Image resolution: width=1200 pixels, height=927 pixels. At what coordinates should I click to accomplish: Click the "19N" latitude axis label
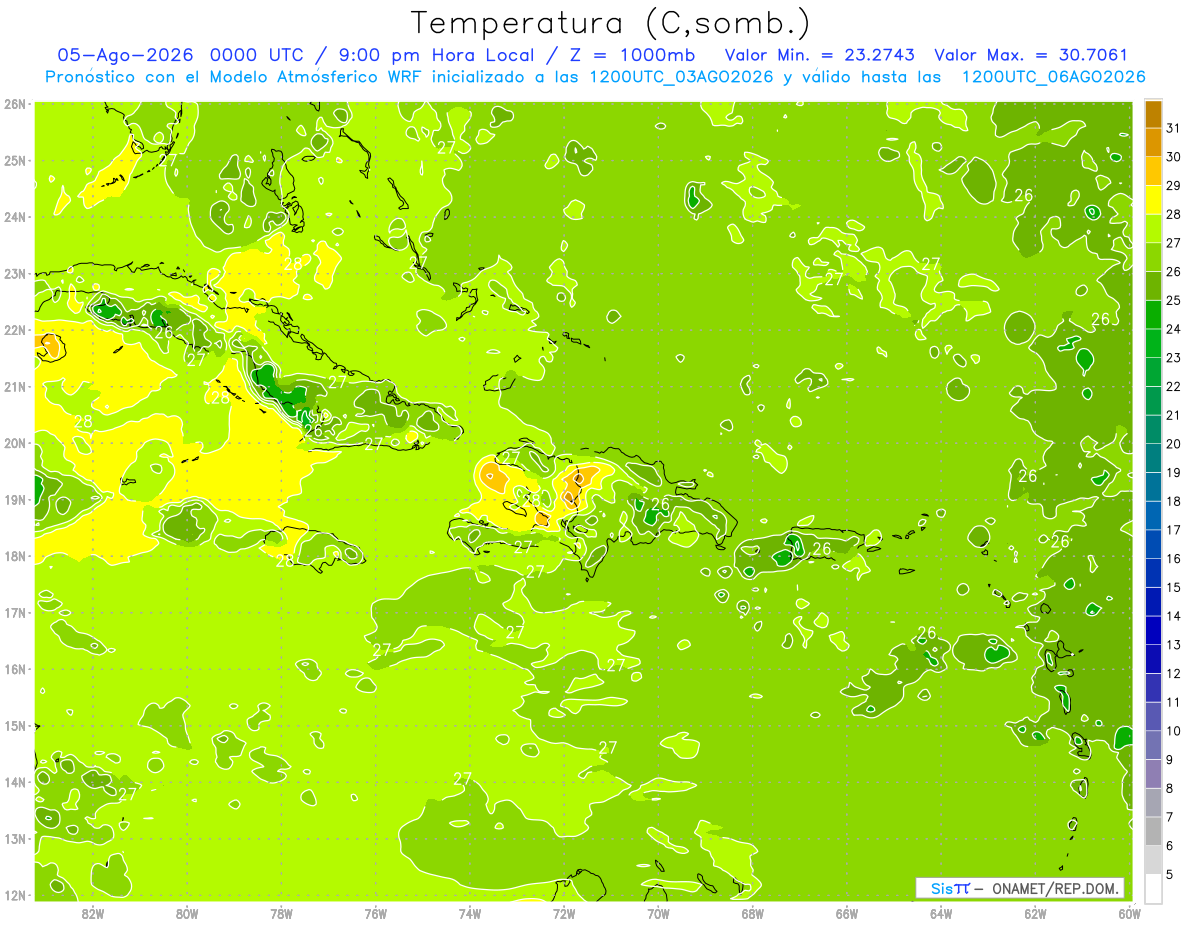16,500
